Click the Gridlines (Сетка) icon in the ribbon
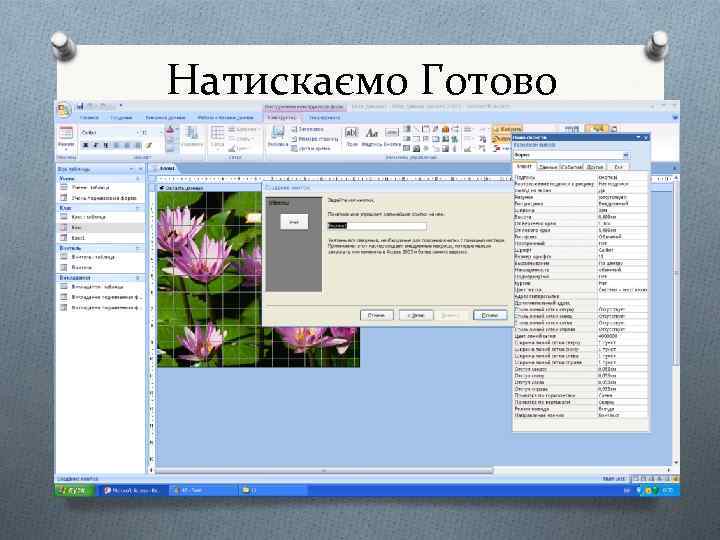This screenshot has height=540, width=720. tap(217, 138)
